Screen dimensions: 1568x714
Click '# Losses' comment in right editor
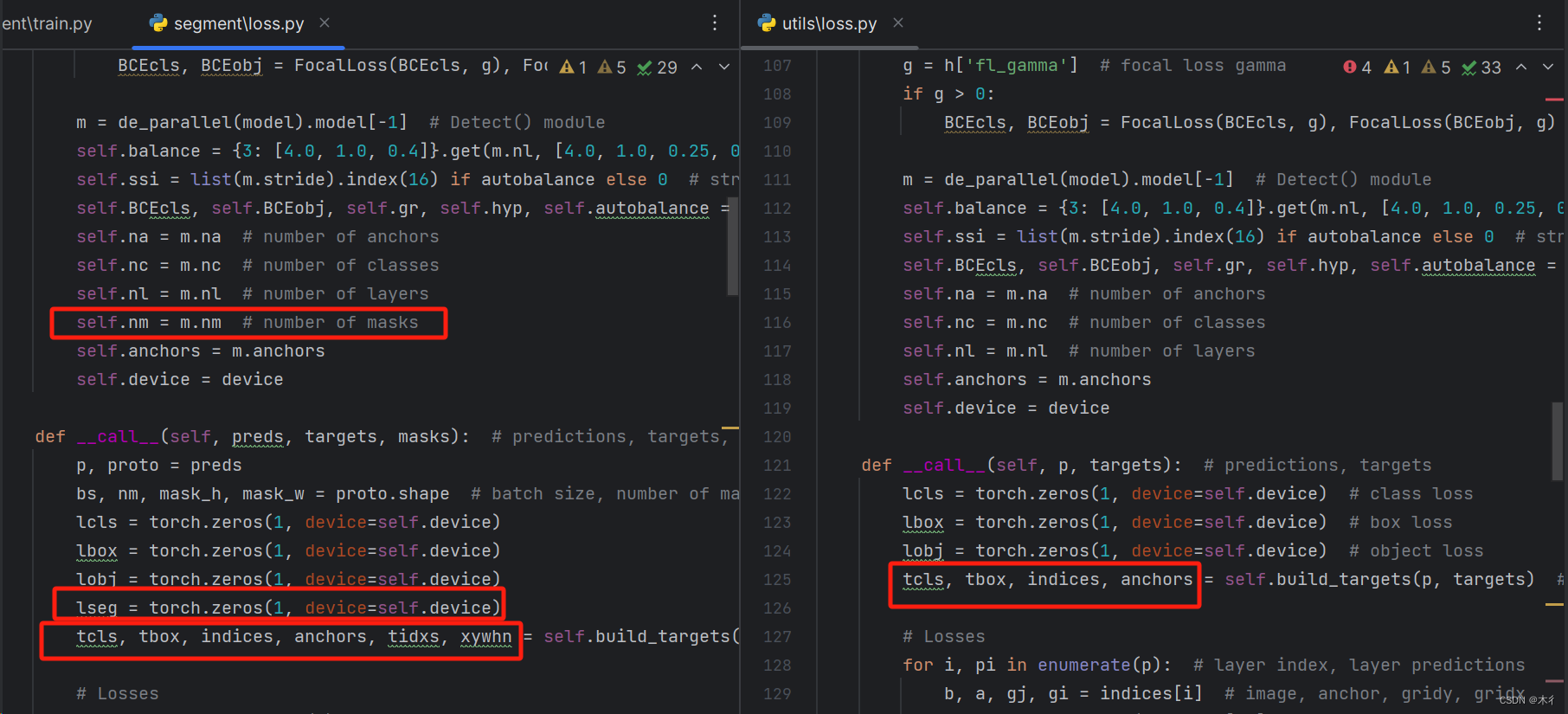click(944, 637)
